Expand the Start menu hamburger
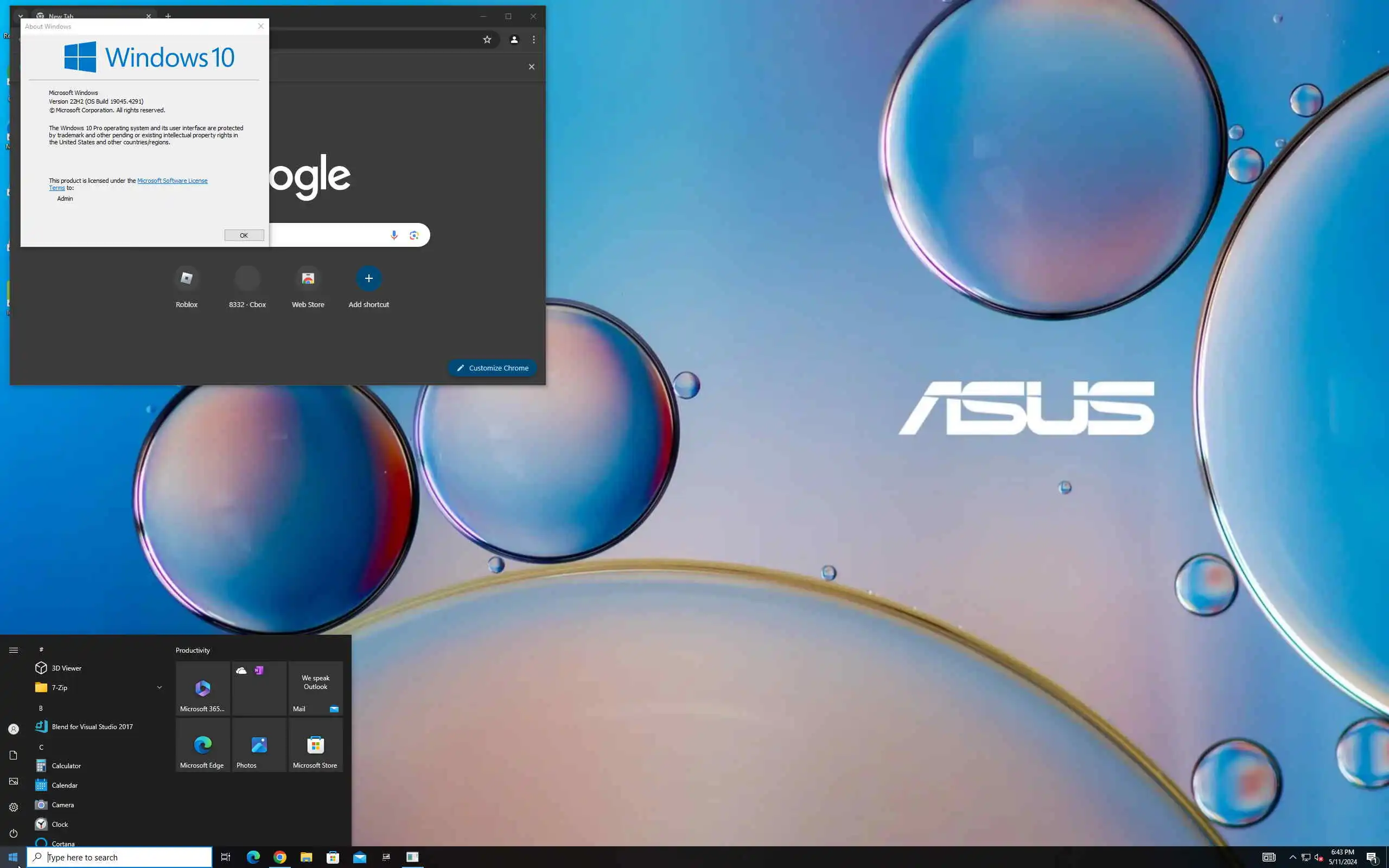 click(13, 650)
